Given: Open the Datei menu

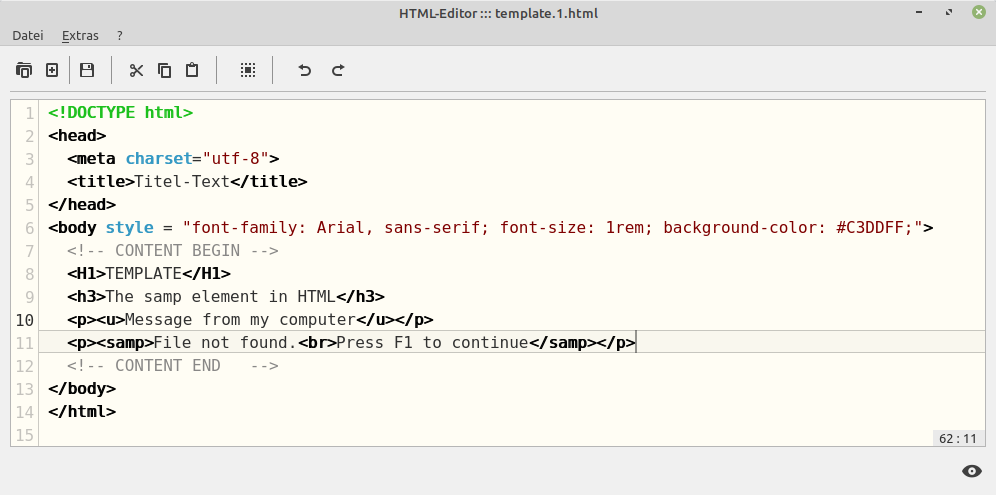Looking at the screenshot, I should pos(28,35).
